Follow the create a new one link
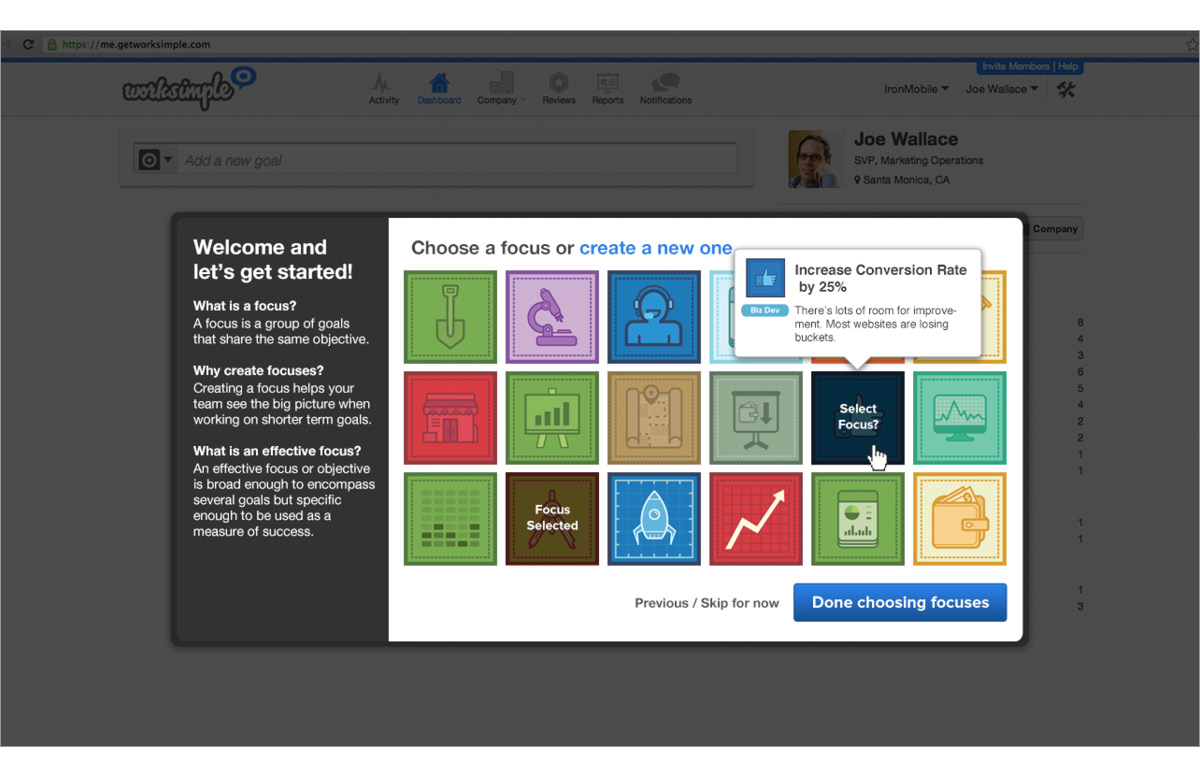The width and height of the screenshot is (1200, 777). pos(656,248)
